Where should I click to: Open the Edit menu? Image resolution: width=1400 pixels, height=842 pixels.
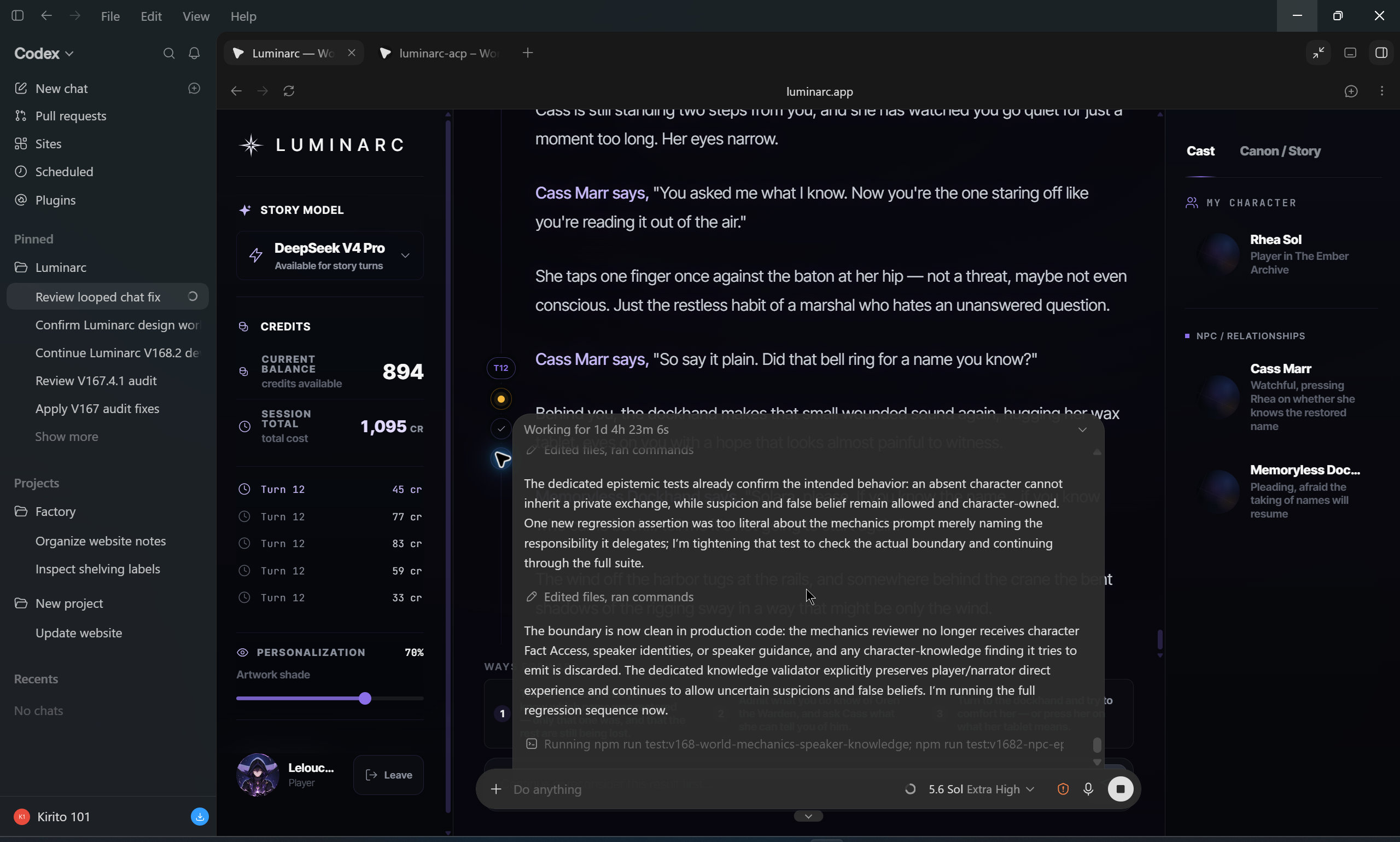(151, 16)
